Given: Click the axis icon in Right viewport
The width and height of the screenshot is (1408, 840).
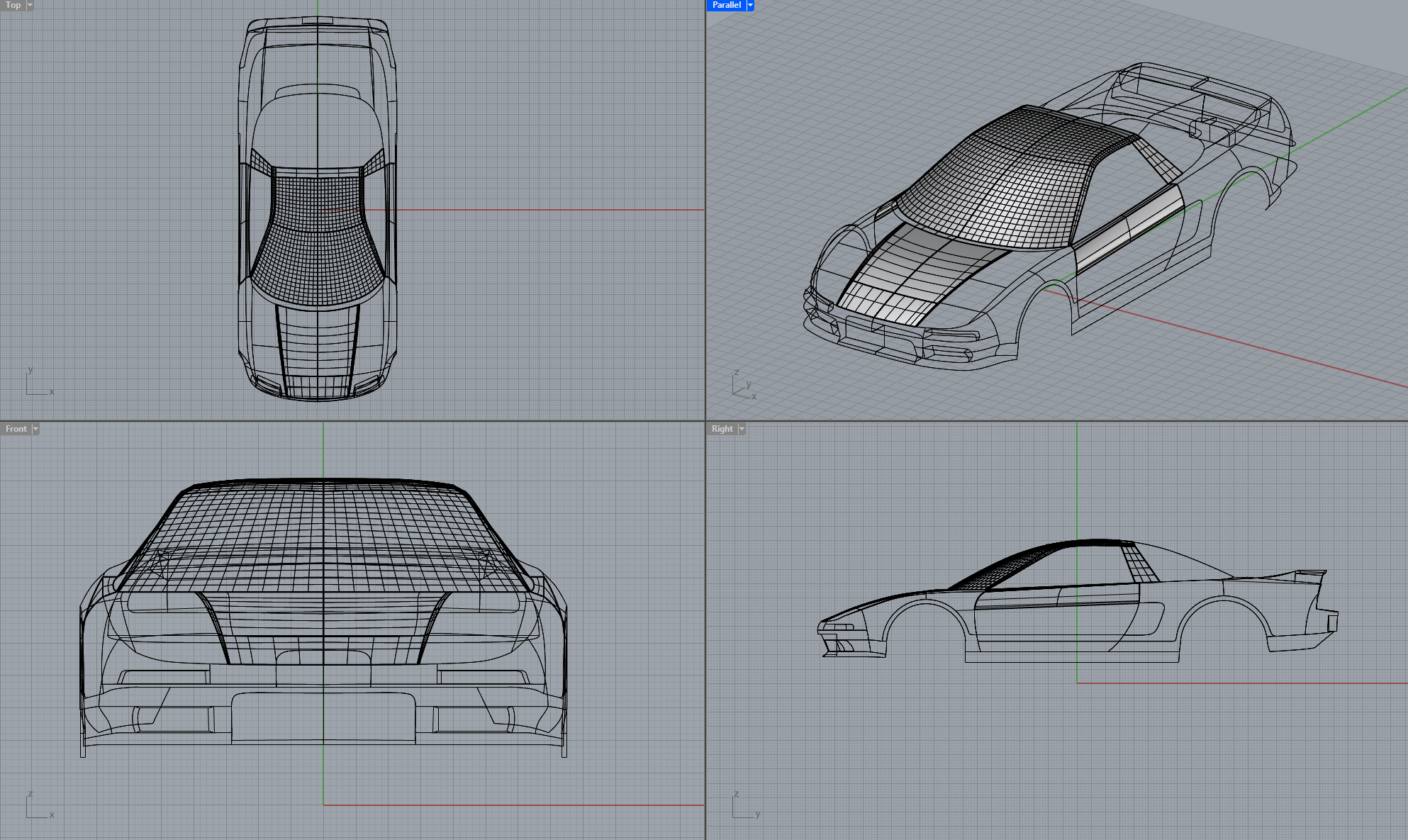Looking at the screenshot, I should click(x=744, y=807).
